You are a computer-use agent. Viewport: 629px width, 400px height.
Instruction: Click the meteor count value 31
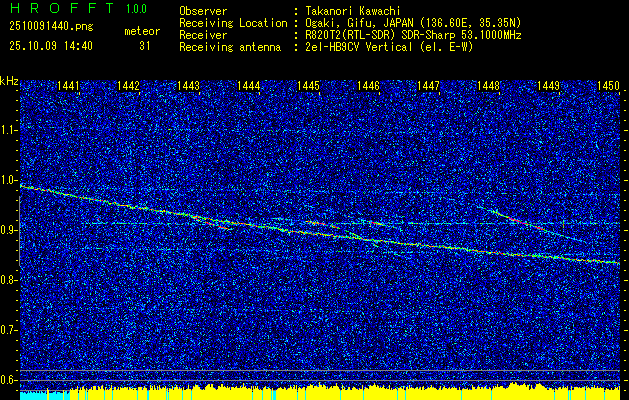145,46
